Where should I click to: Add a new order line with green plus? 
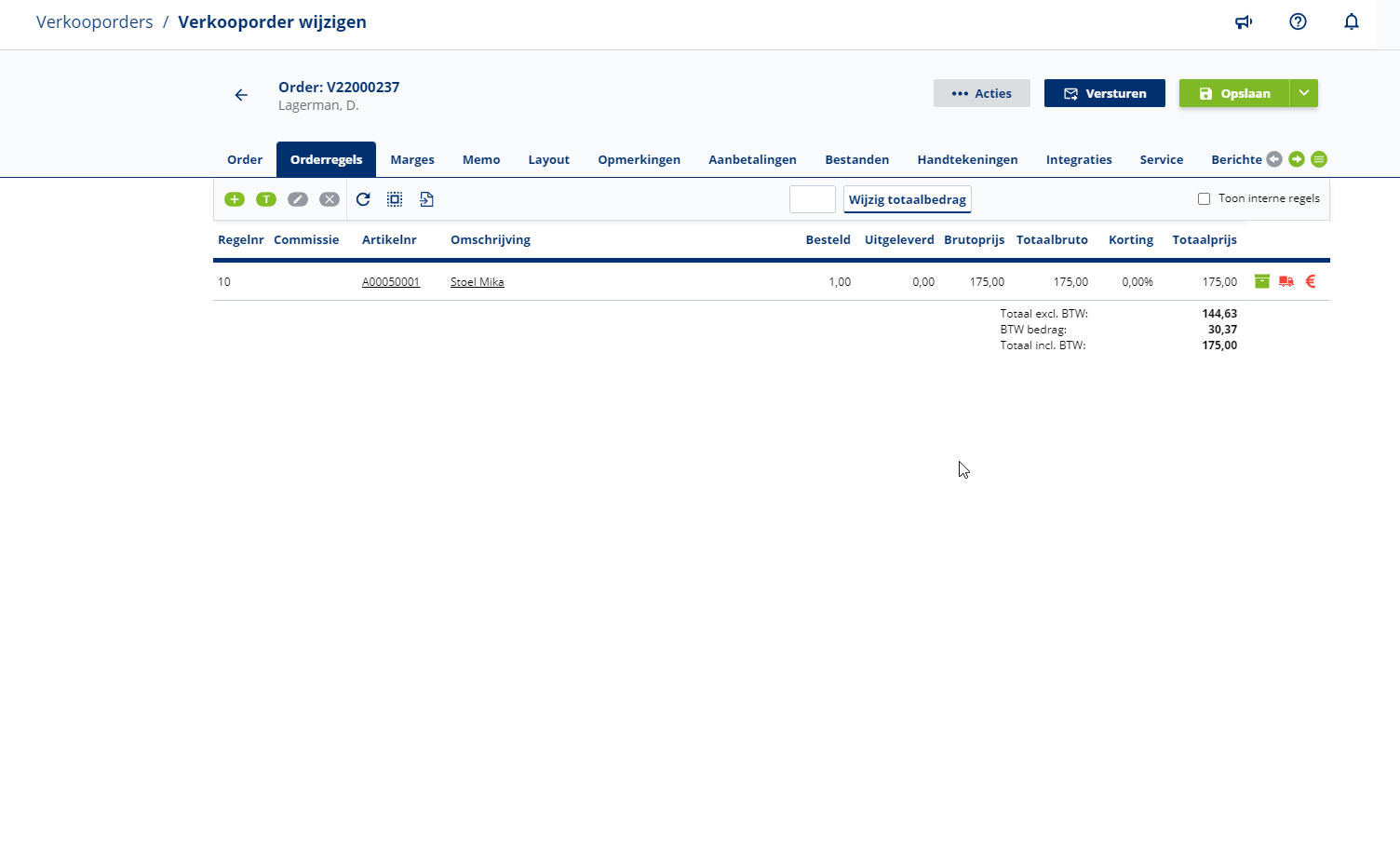235,199
